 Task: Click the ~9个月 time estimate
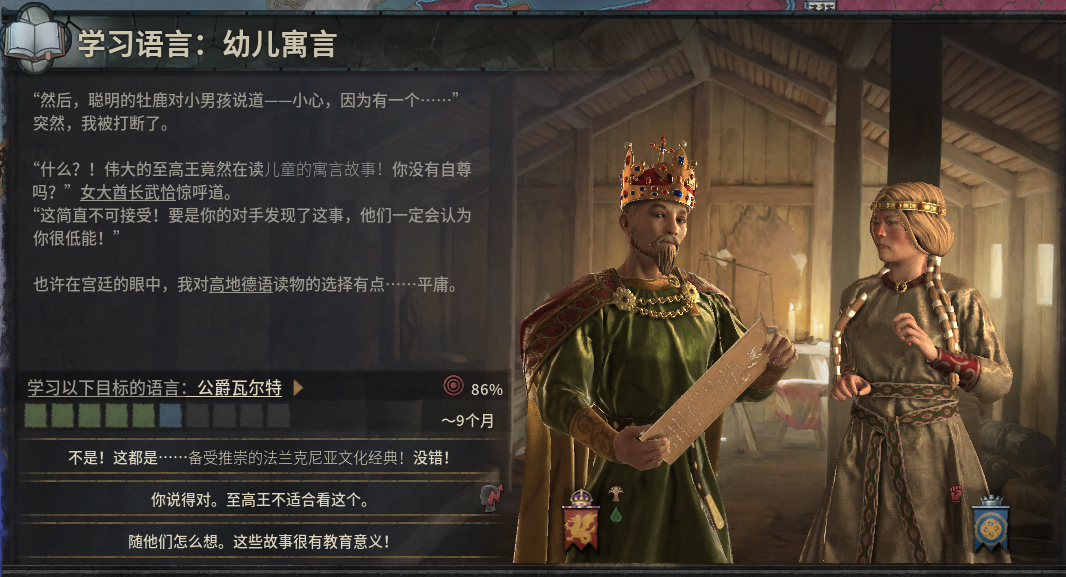point(468,421)
